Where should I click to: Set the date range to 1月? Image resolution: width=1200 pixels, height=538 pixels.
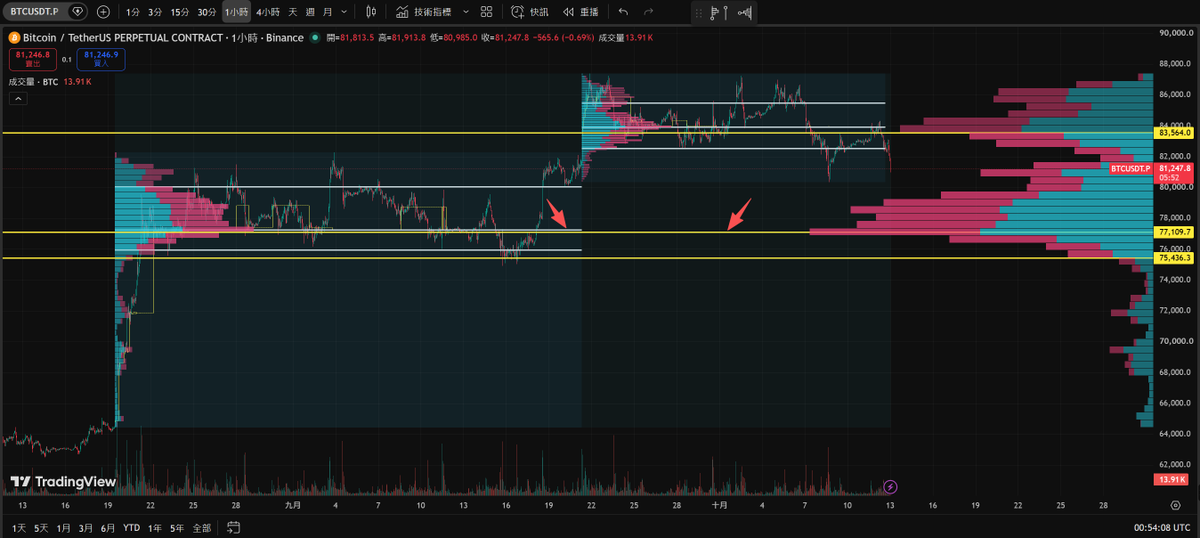(64, 527)
